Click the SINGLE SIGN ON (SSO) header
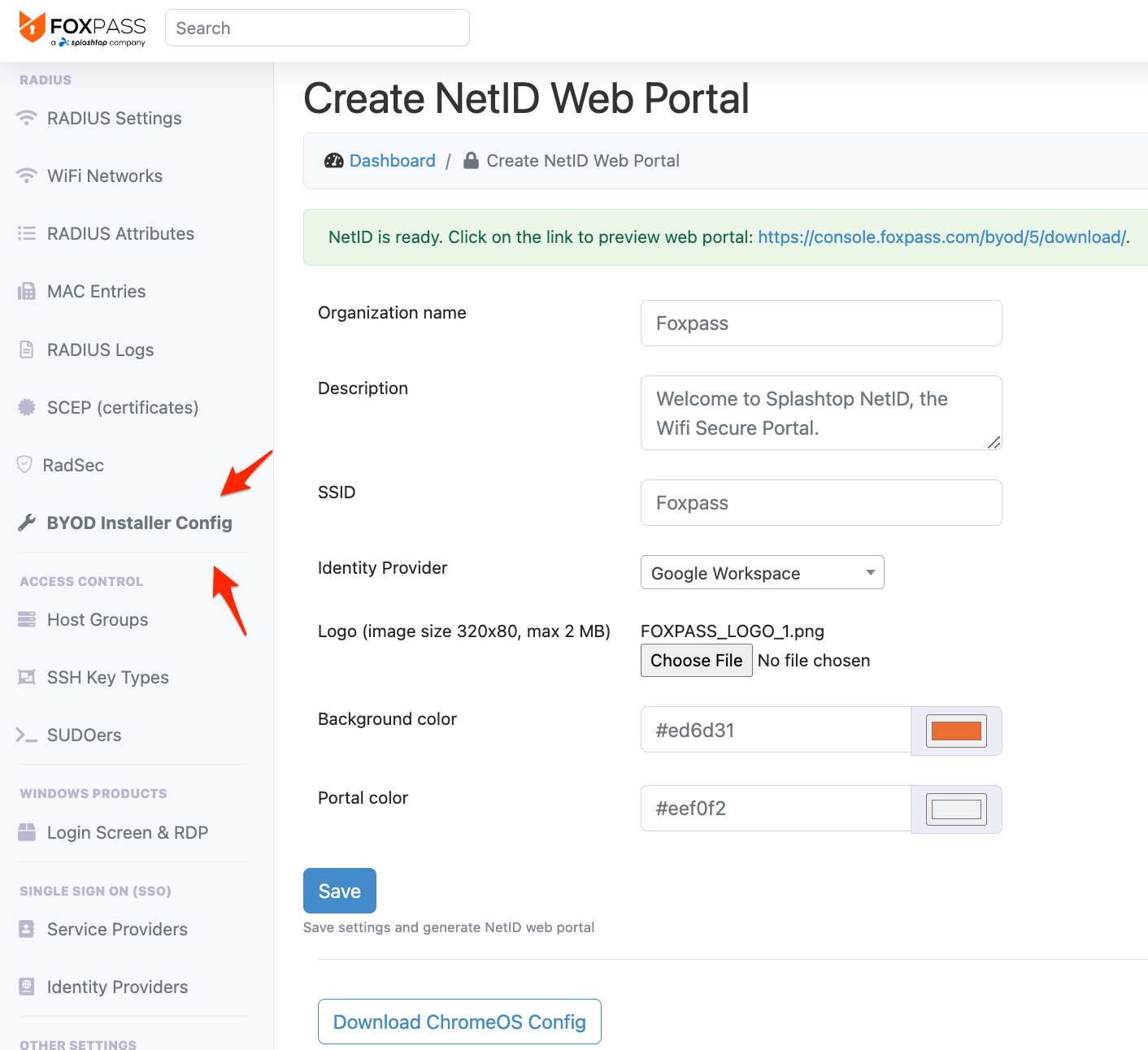Image resolution: width=1148 pixels, height=1050 pixels. [95, 891]
